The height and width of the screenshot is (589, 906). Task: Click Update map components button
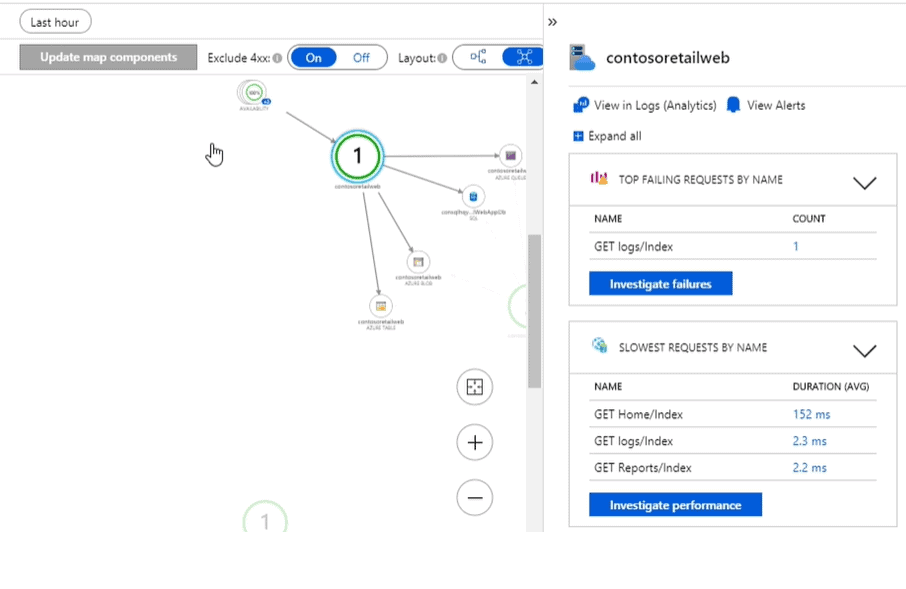[108, 57]
